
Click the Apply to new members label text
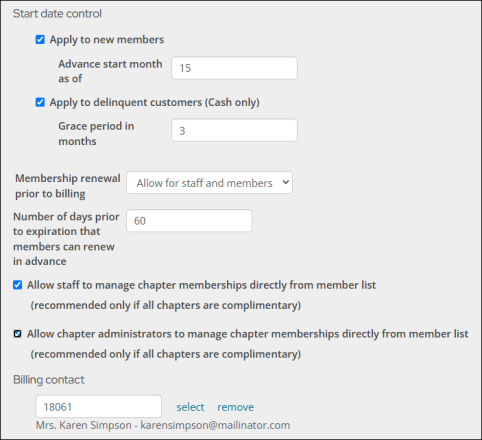[107, 40]
